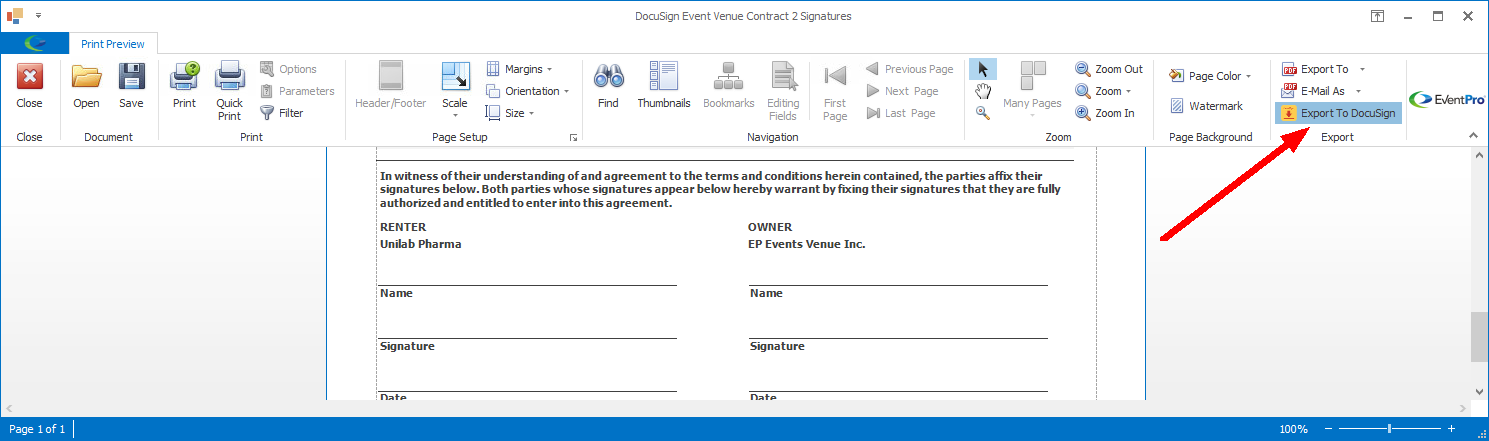Select the Hand pan tool
Image resolution: width=1489 pixels, height=441 pixels.
click(982, 91)
